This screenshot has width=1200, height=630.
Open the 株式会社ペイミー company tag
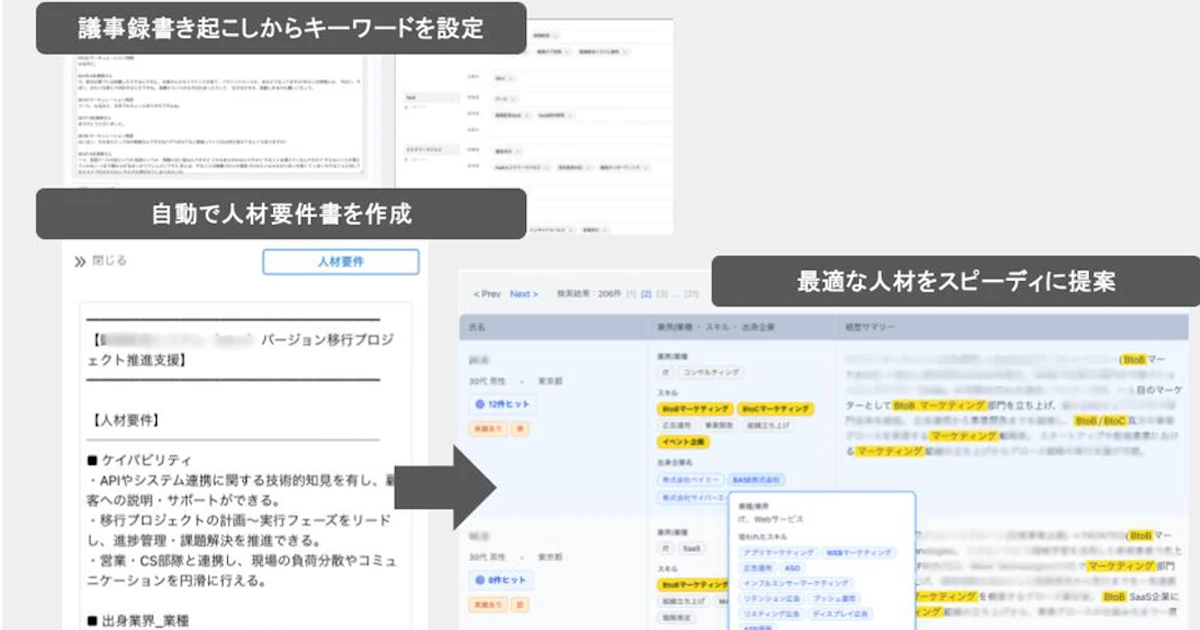(x=689, y=480)
